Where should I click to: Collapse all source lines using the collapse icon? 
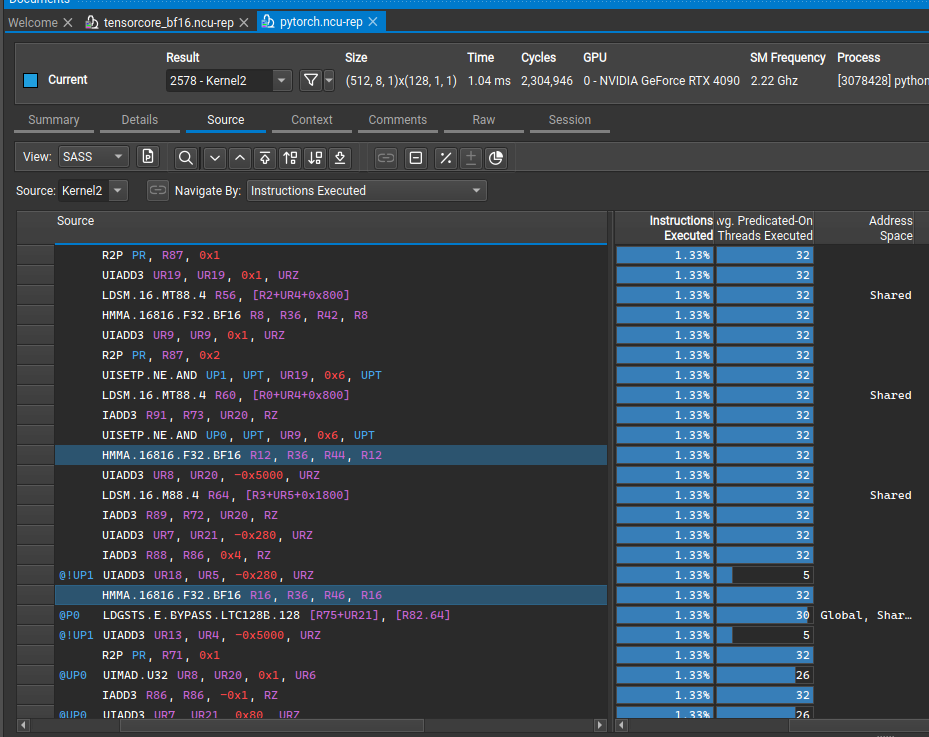point(414,157)
